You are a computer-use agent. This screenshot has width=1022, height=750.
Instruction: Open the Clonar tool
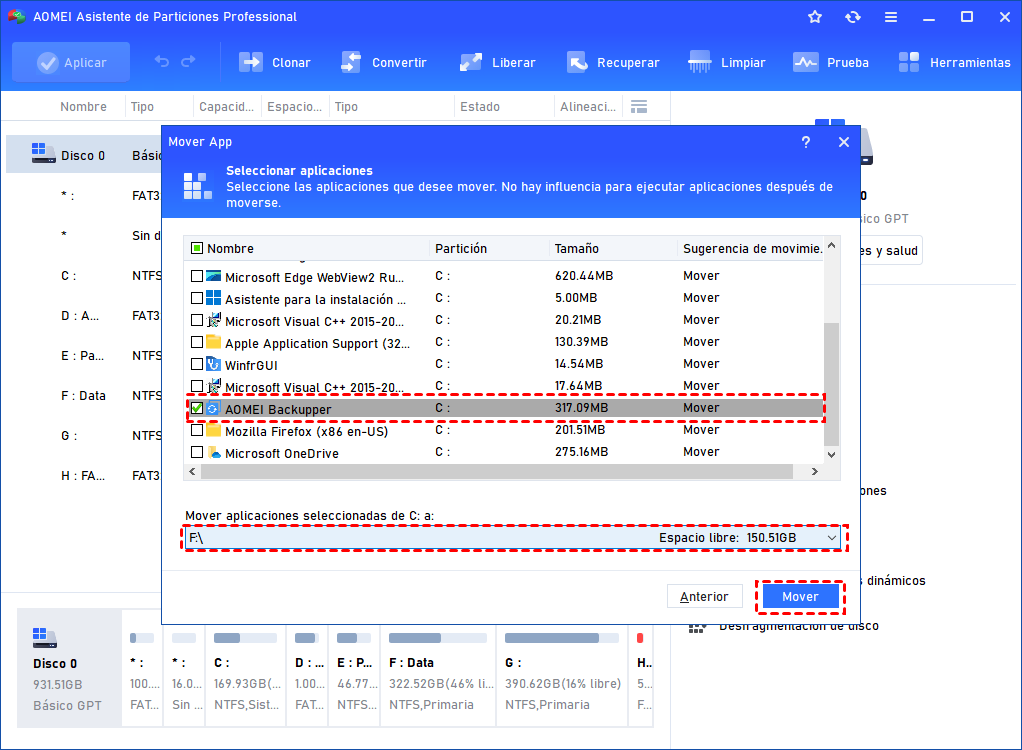click(274, 63)
